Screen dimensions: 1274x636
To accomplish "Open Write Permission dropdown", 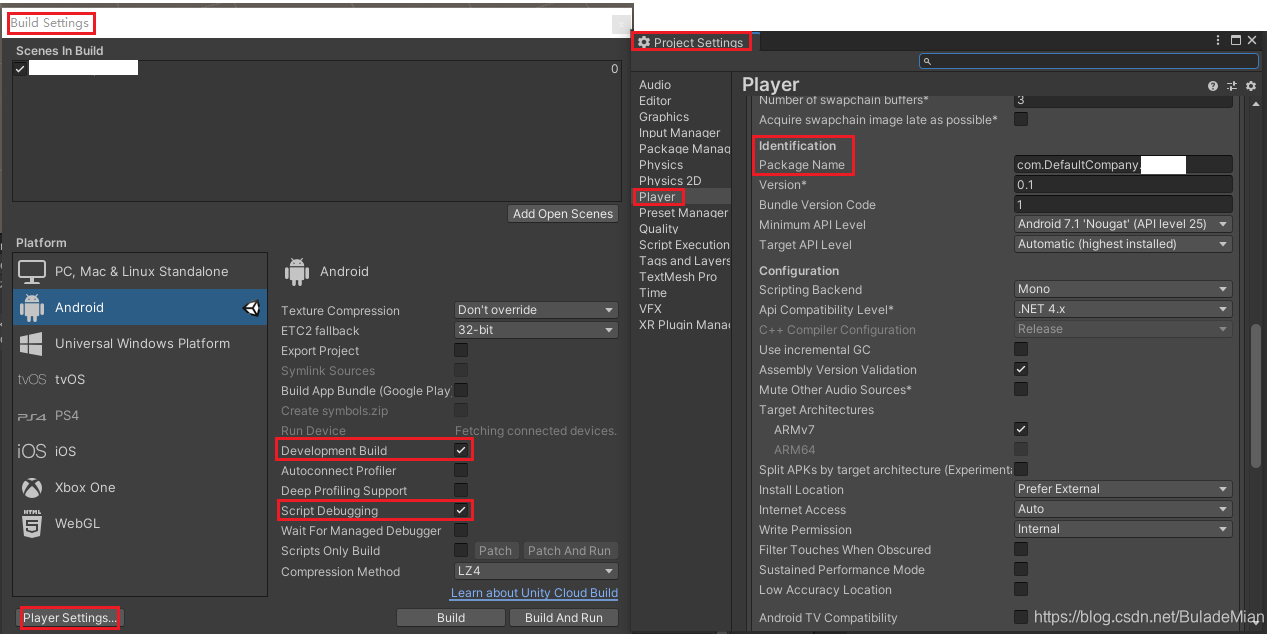I will click(x=1123, y=529).
